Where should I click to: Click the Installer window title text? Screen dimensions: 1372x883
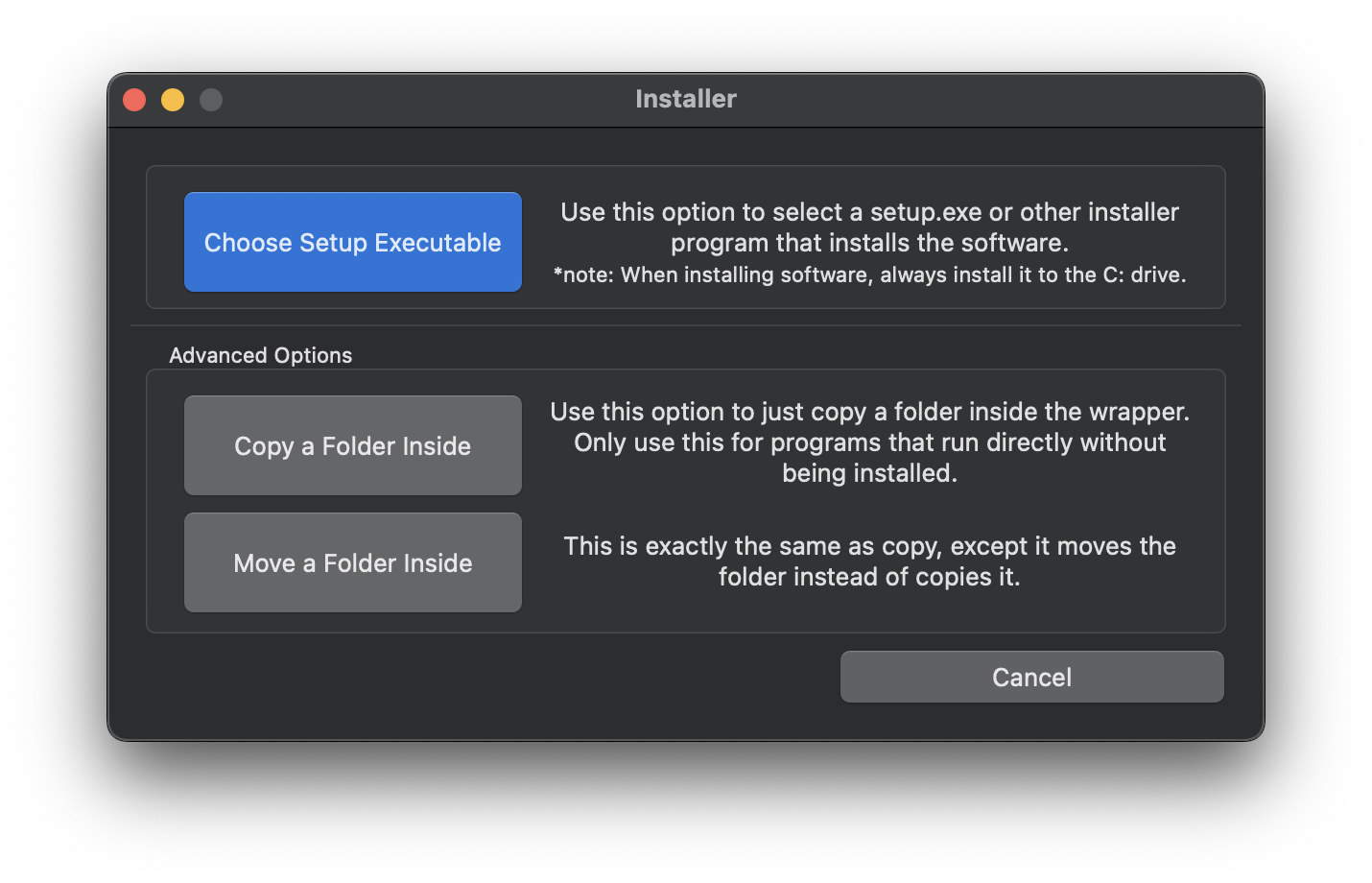pos(685,99)
